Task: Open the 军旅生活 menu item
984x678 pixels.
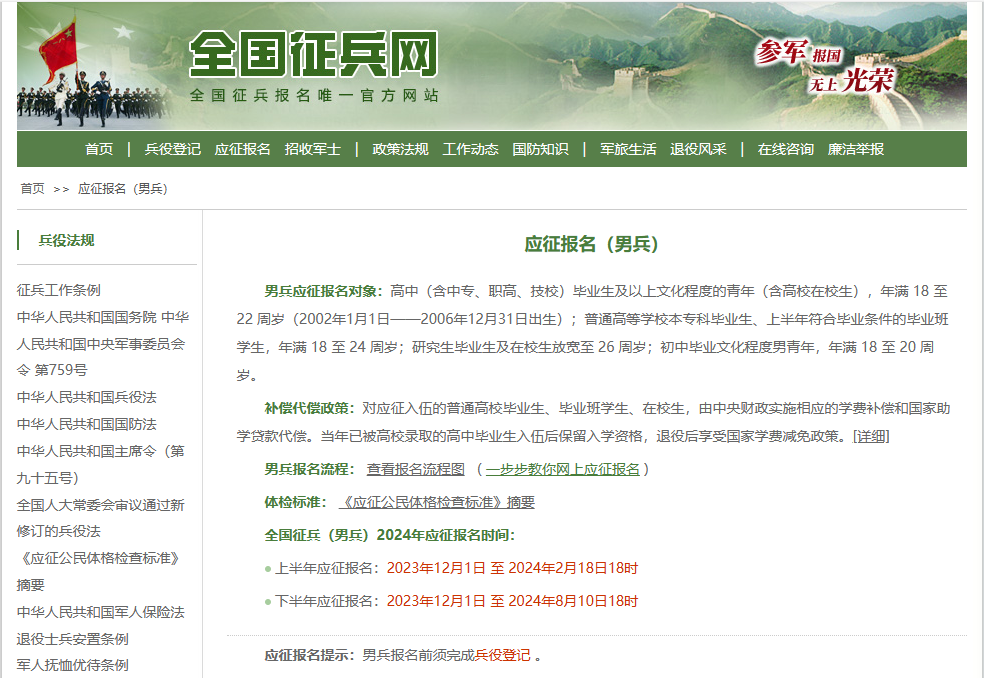Action: (628, 149)
